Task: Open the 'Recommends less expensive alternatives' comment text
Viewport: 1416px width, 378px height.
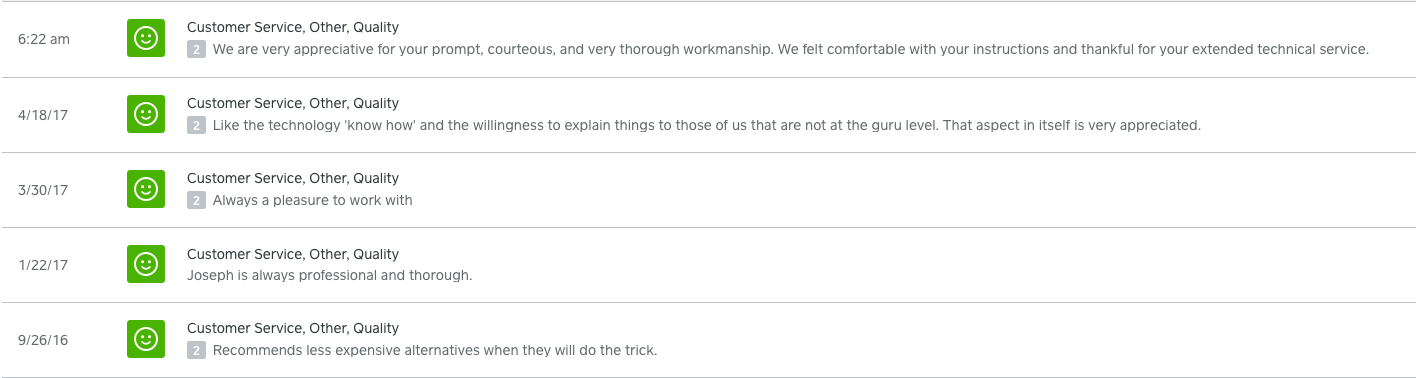Action: tap(435, 350)
